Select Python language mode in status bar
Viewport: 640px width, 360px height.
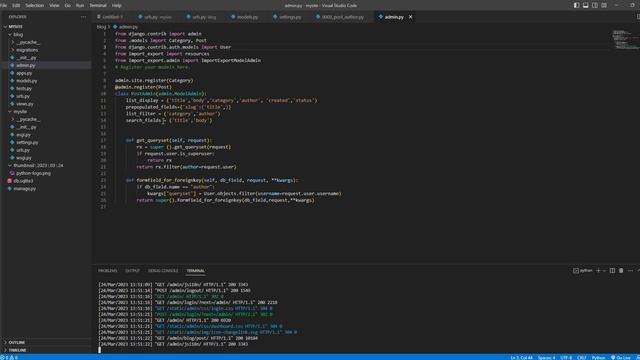tap(598, 357)
